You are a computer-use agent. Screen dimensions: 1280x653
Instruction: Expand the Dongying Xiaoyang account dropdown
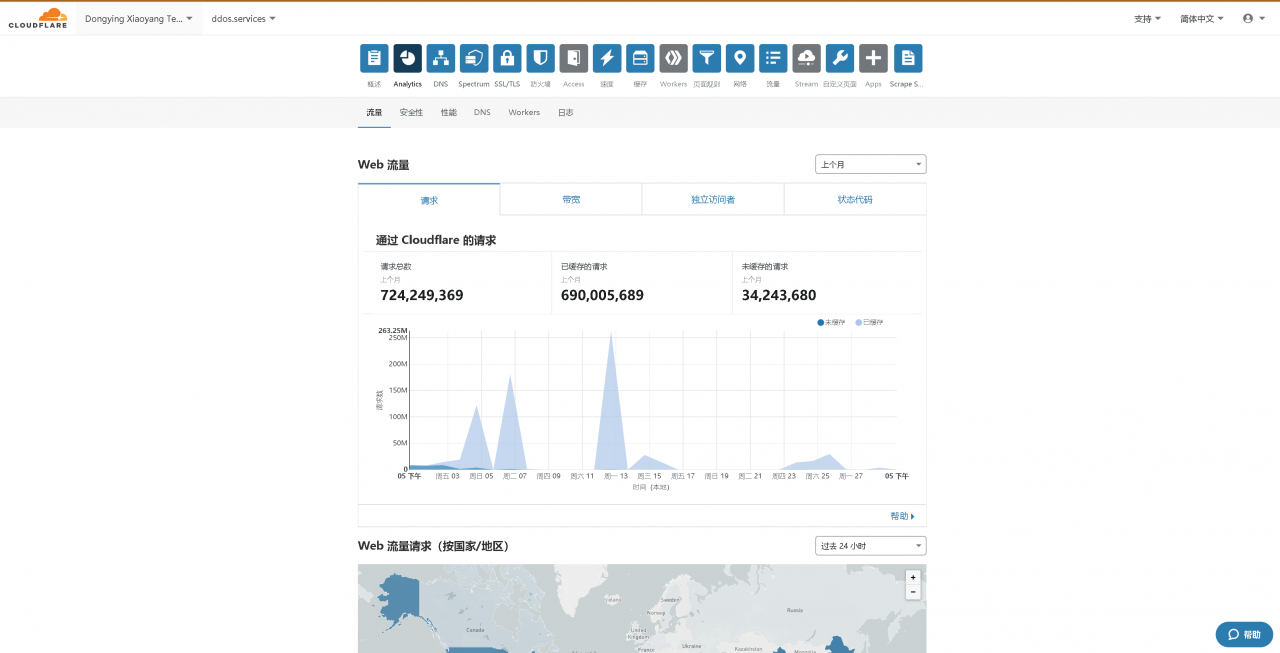pos(139,18)
